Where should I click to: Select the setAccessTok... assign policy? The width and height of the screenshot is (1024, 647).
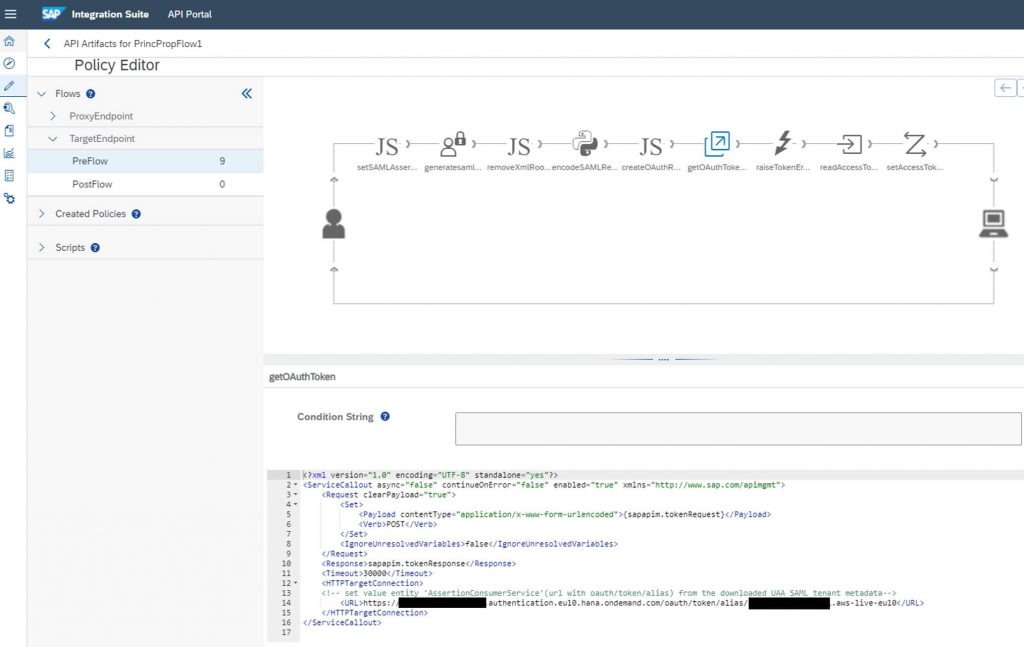914,144
